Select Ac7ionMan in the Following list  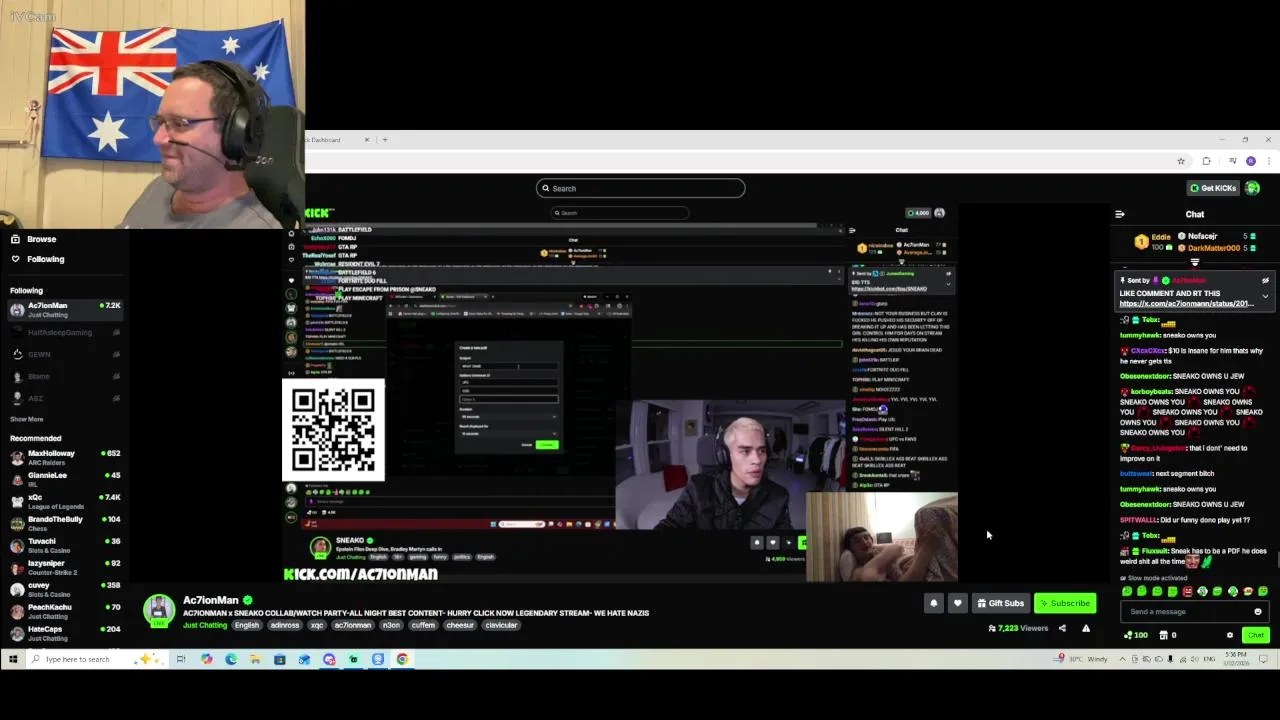[64, 310]
